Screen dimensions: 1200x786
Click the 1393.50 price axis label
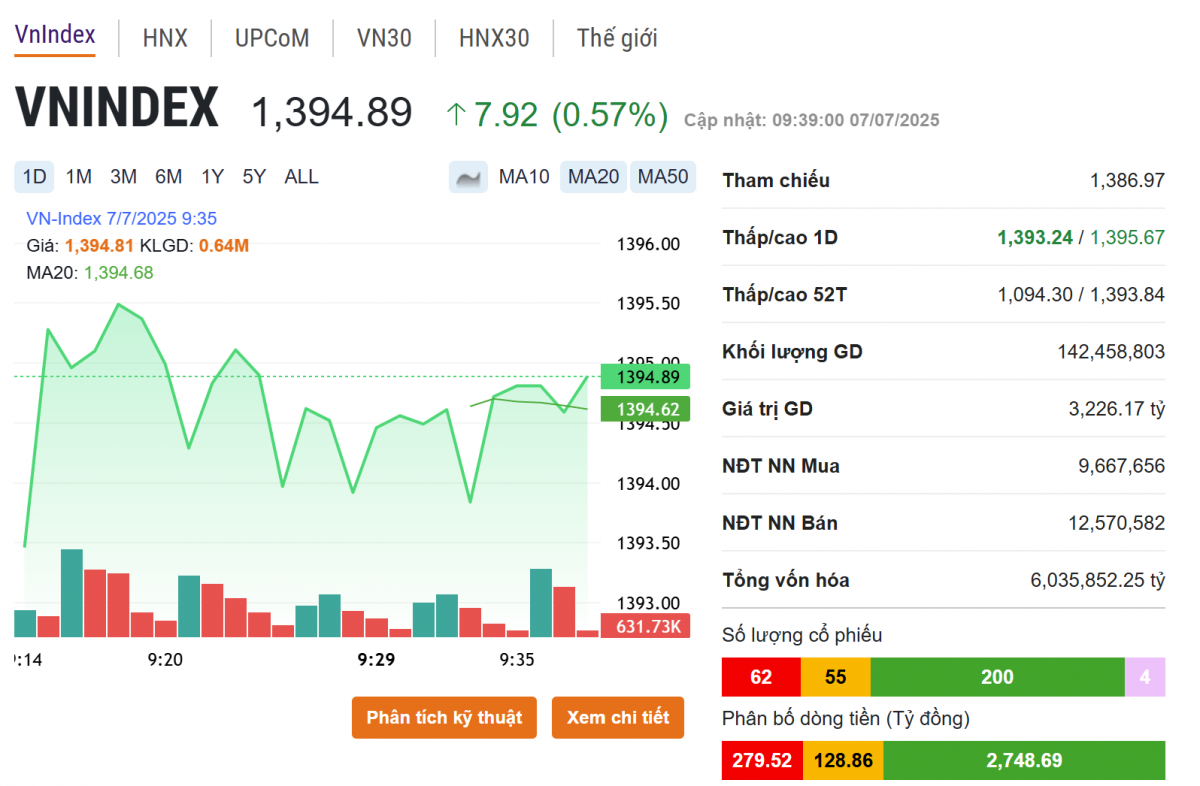[x=648, y=543]
